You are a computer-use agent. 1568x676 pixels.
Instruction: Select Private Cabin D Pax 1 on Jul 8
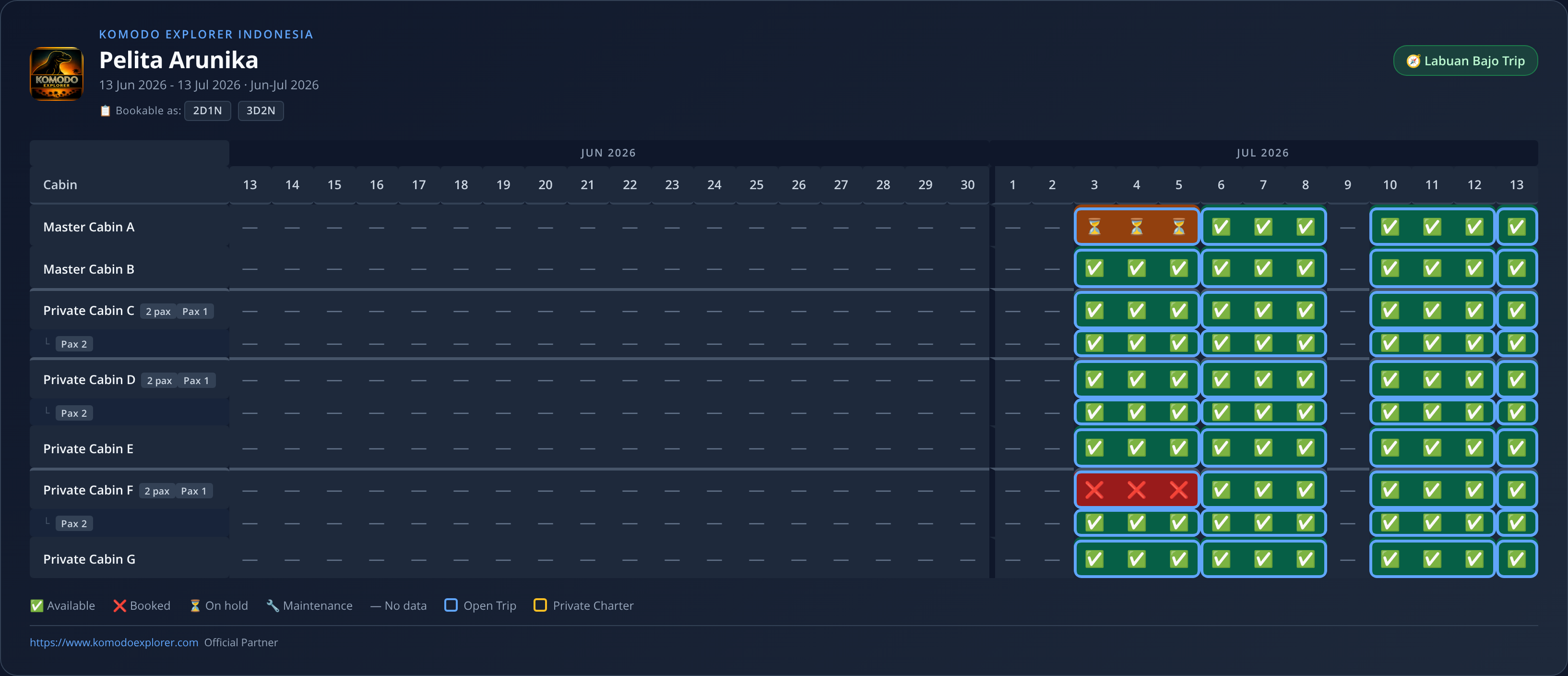(1305, 379)
